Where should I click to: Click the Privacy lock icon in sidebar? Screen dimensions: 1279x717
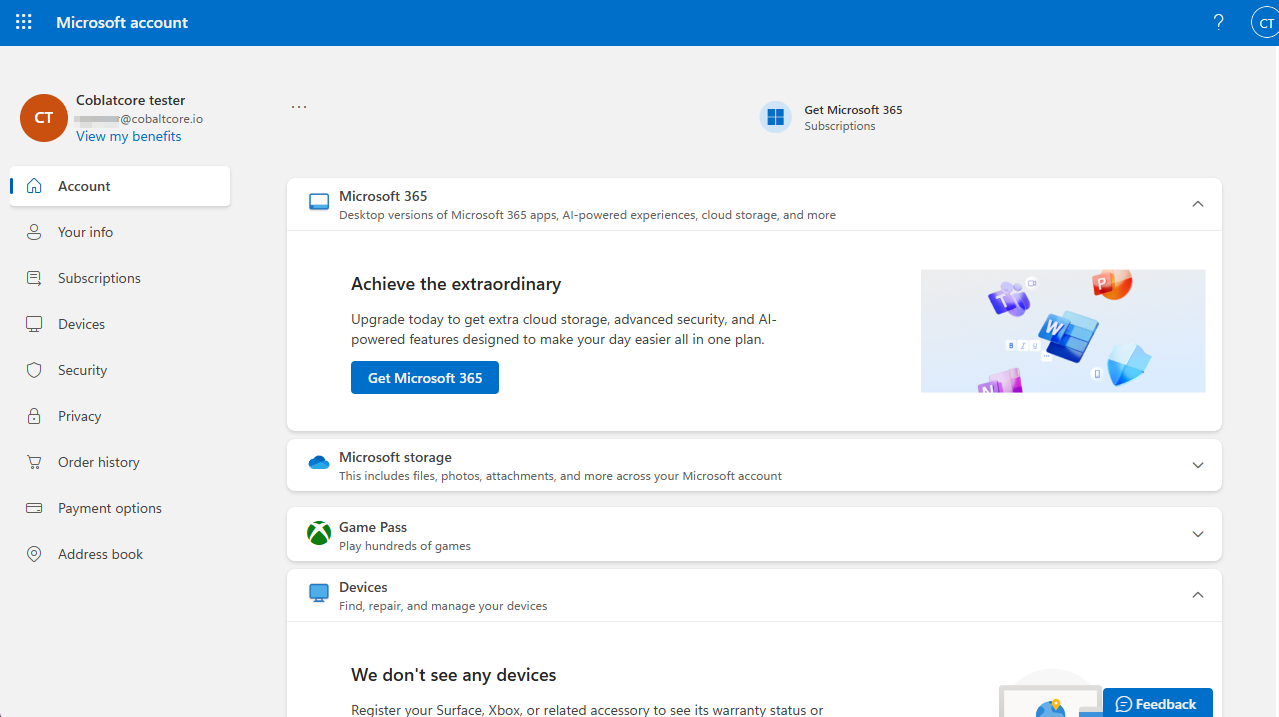34,416
